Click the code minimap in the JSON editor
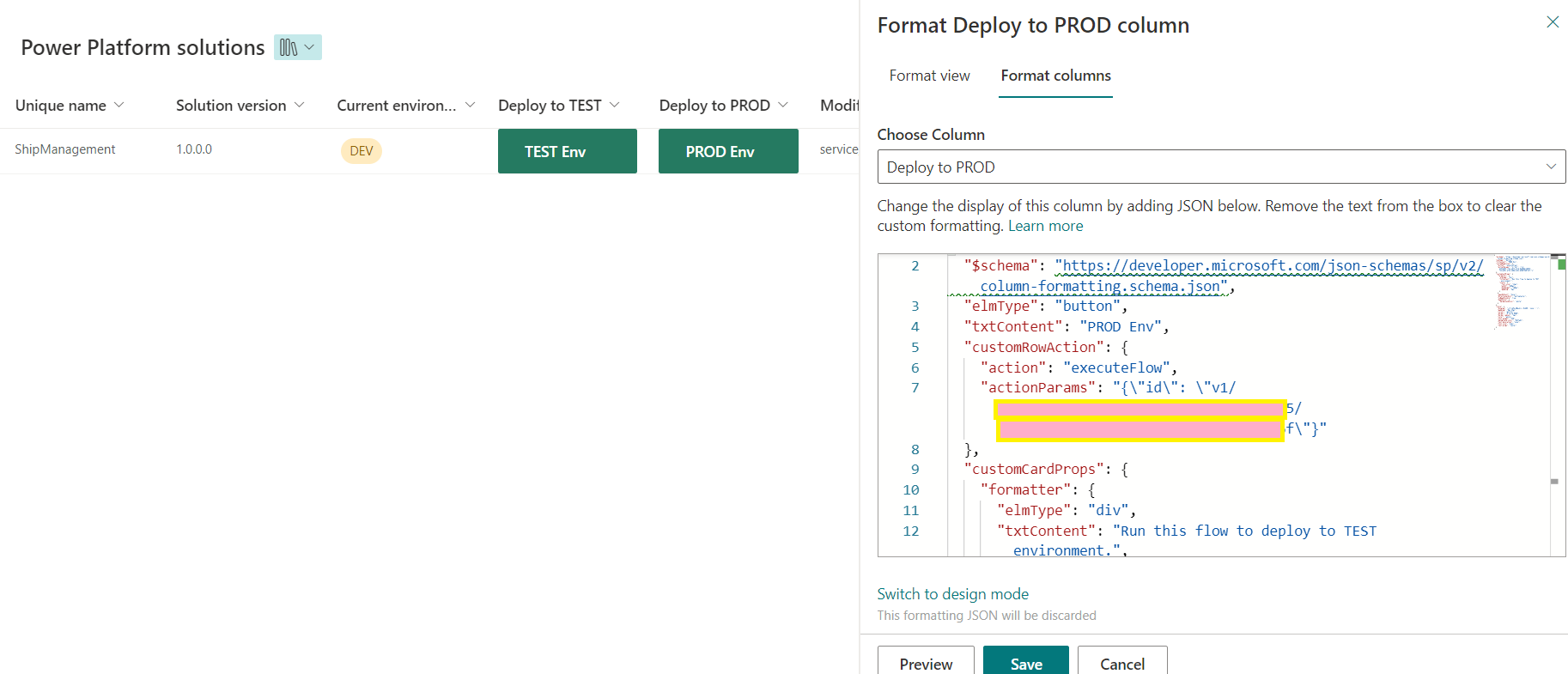This screenshot has width=1568, height=674. [x=1520, y=292]
